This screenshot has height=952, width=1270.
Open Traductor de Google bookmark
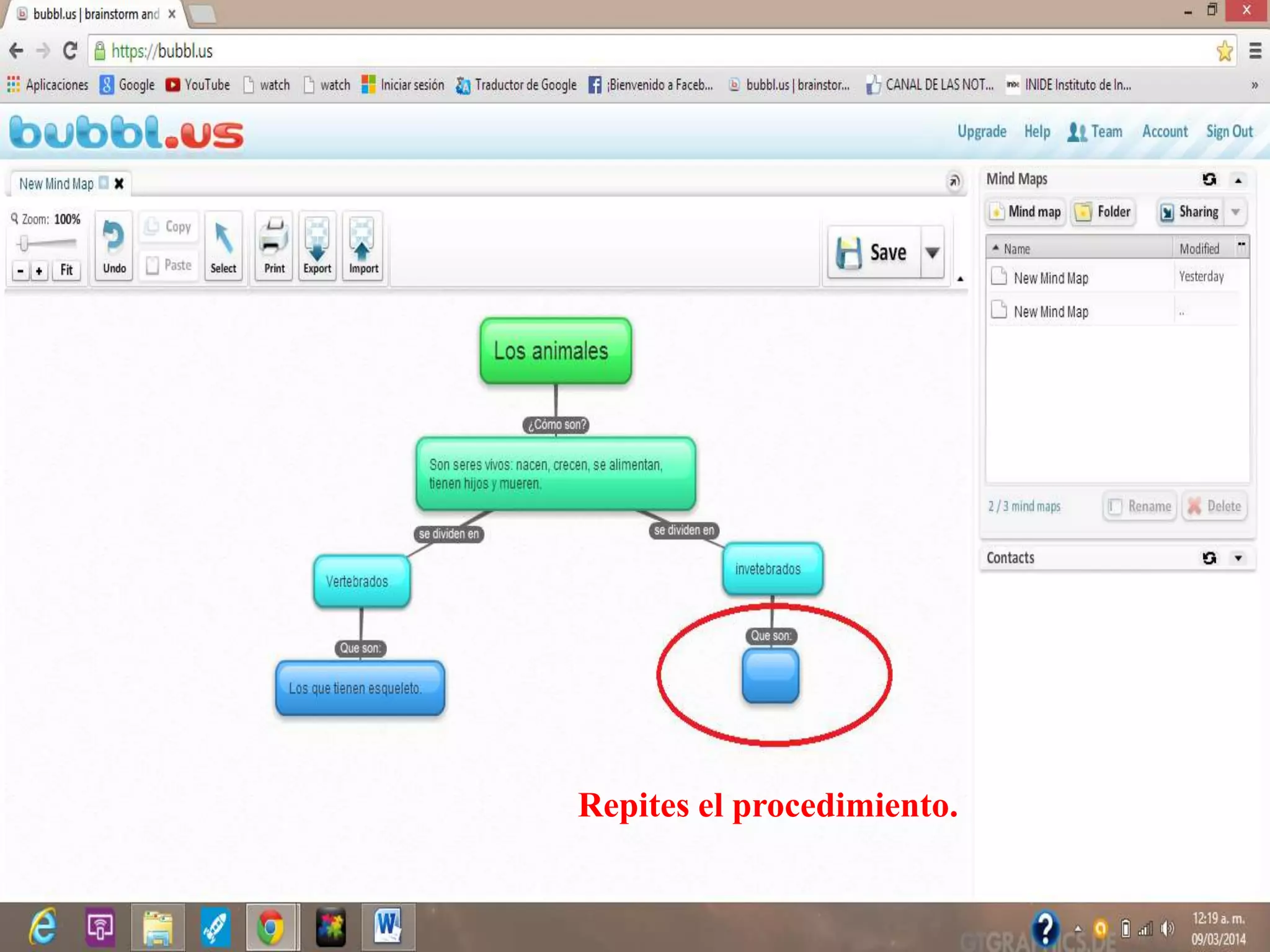[516, 85]
